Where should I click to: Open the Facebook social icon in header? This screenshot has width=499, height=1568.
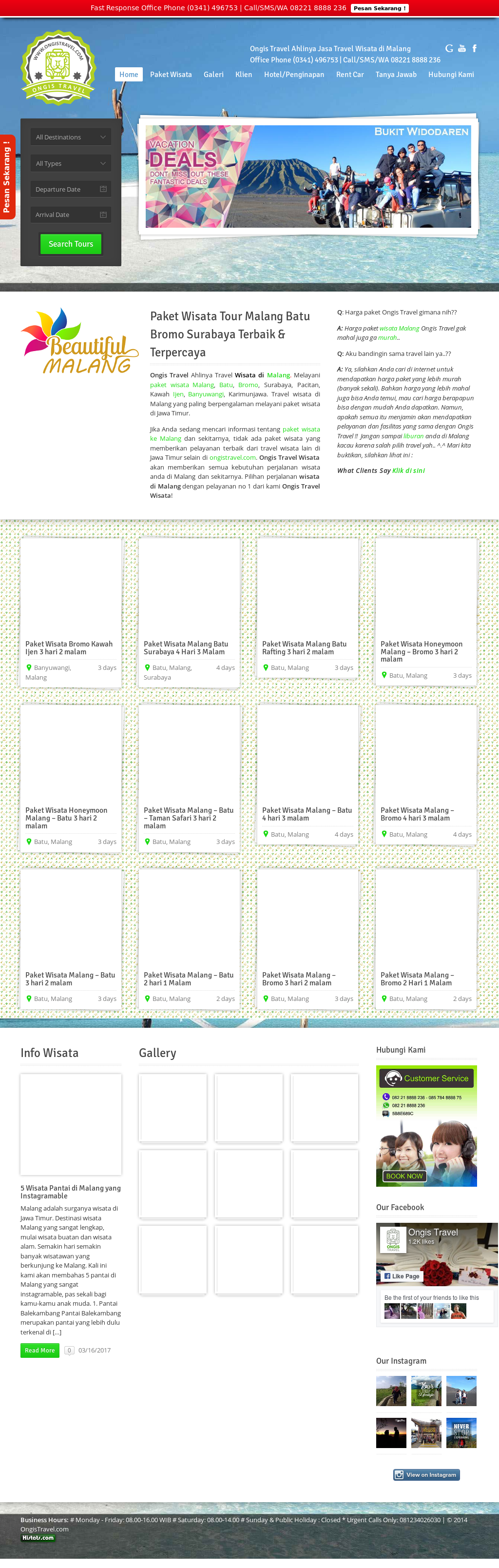(475, 48)
